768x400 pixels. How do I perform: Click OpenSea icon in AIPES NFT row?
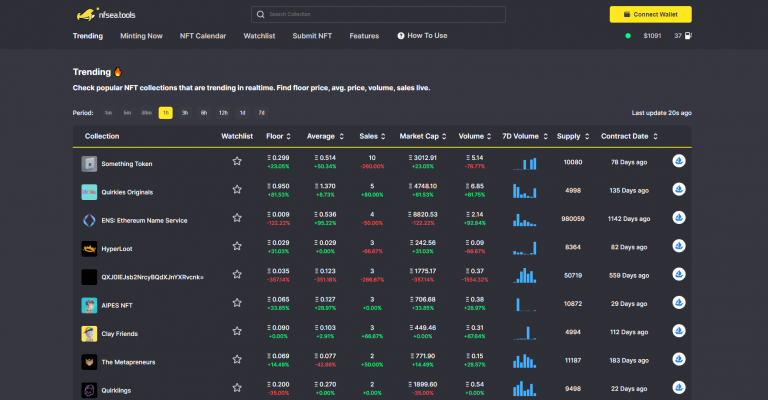(x=679, y=304)
